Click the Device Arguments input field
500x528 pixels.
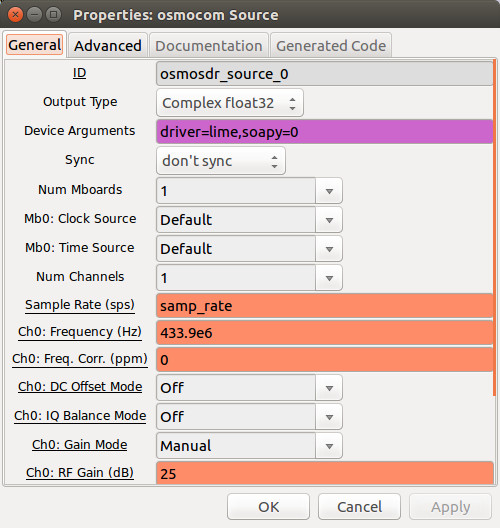tap(325, 132)
